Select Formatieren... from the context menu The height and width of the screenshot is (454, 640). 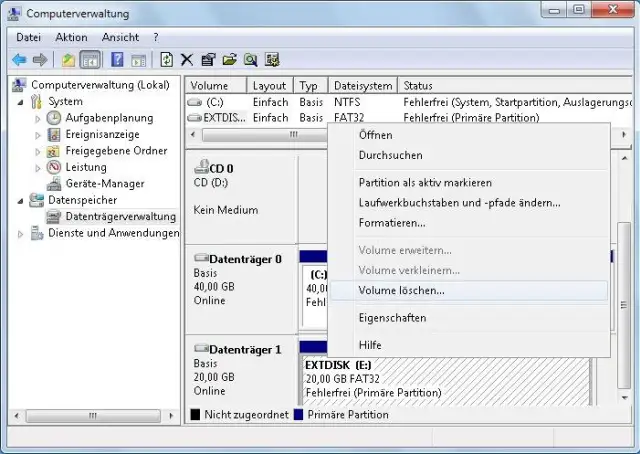click(392, 223)
